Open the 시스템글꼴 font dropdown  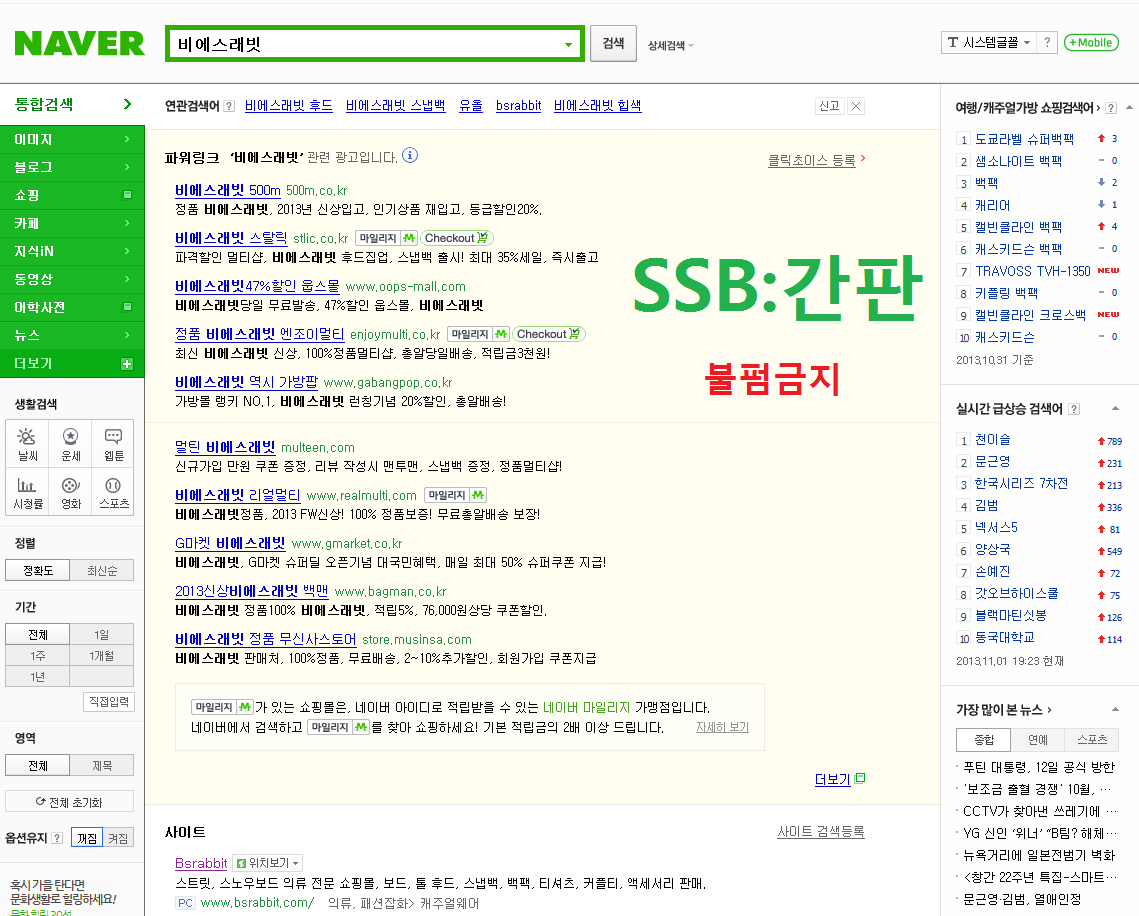(988, 43)
